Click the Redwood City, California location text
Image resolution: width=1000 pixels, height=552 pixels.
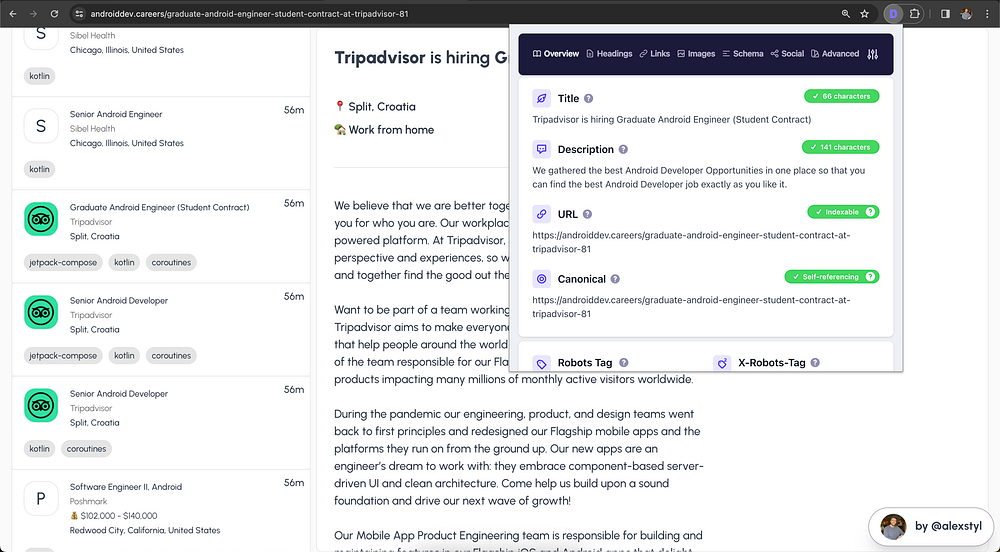tap(145, 530)
